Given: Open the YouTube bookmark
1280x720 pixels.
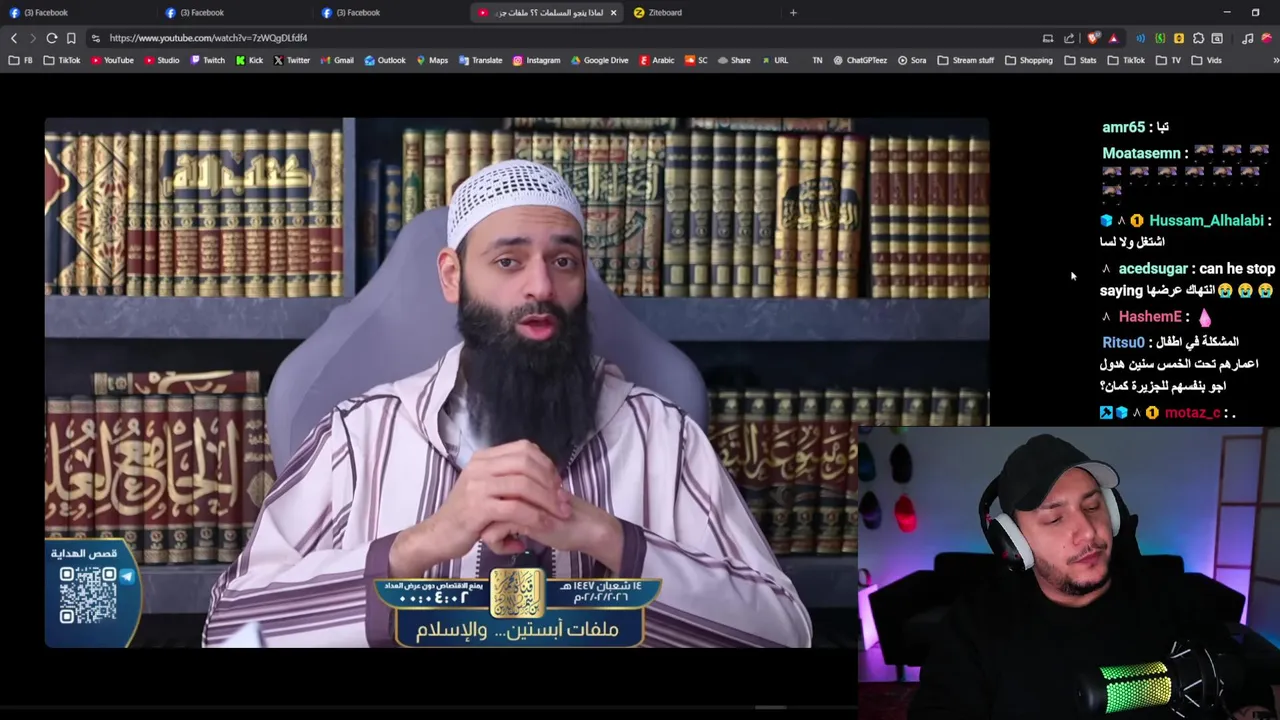Looking at the screenshot, I should point(112,60).
